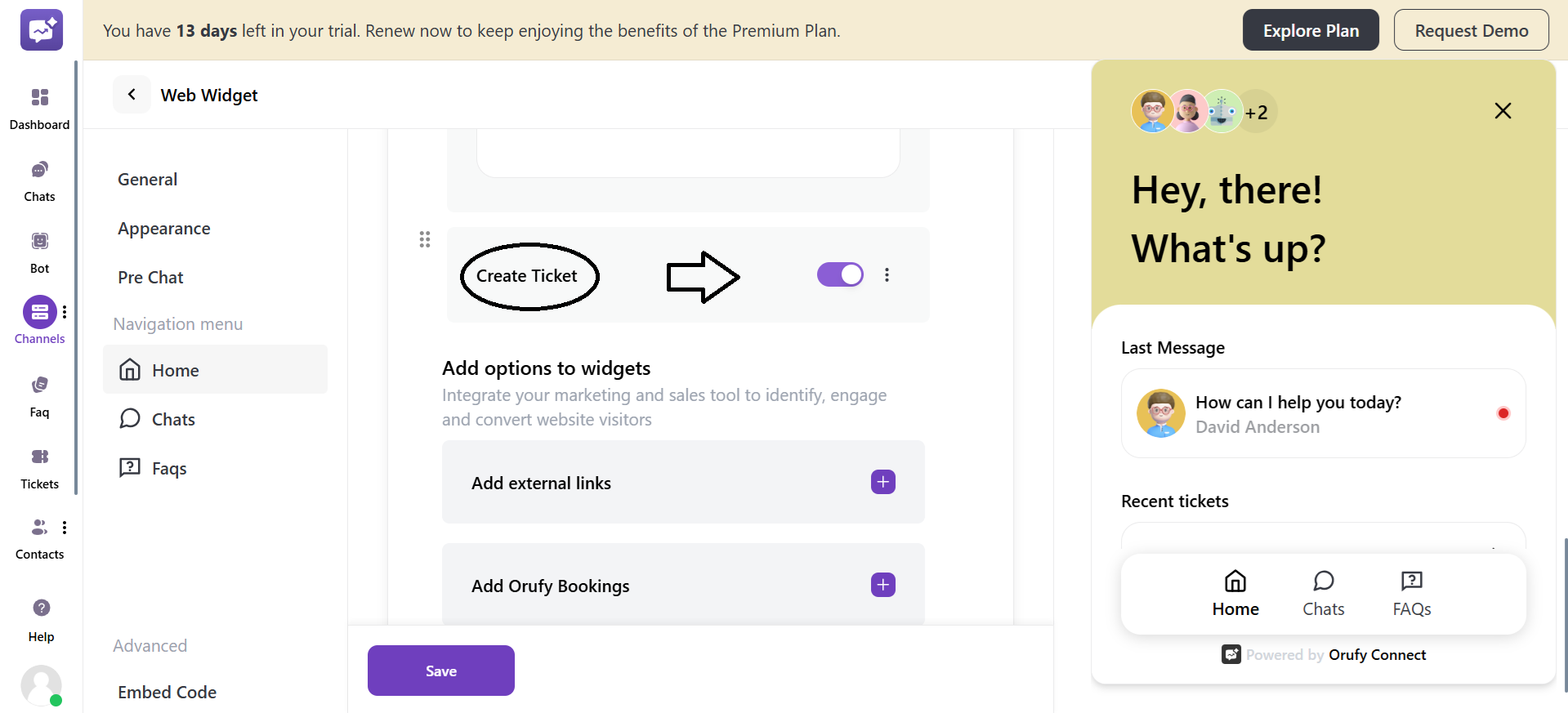The width and height of the screenshot is (1568, 713).
Task: Open the Dashboard panel
Action: [x=39, y=106]
